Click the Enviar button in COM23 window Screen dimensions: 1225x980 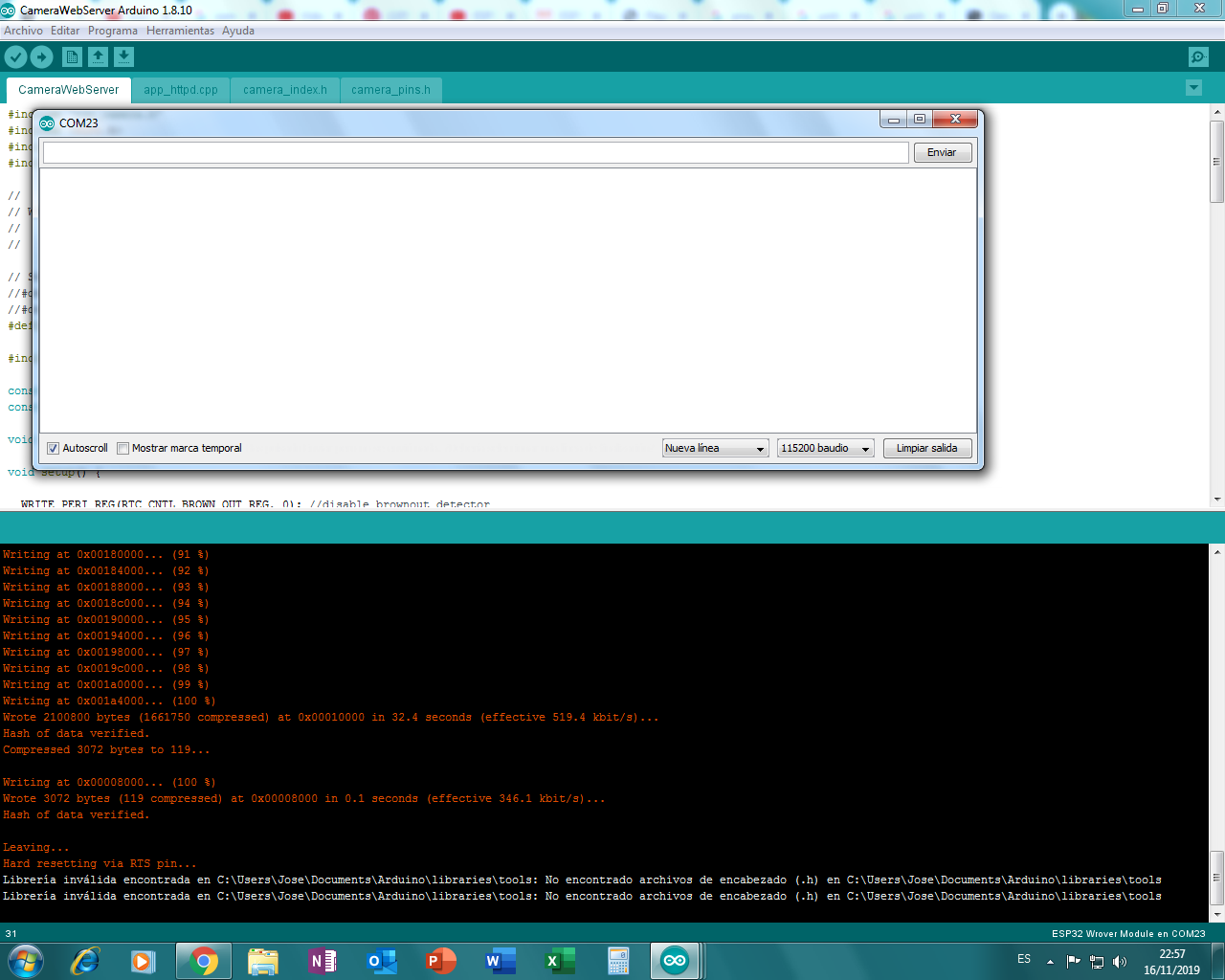(x=943, y=152)
